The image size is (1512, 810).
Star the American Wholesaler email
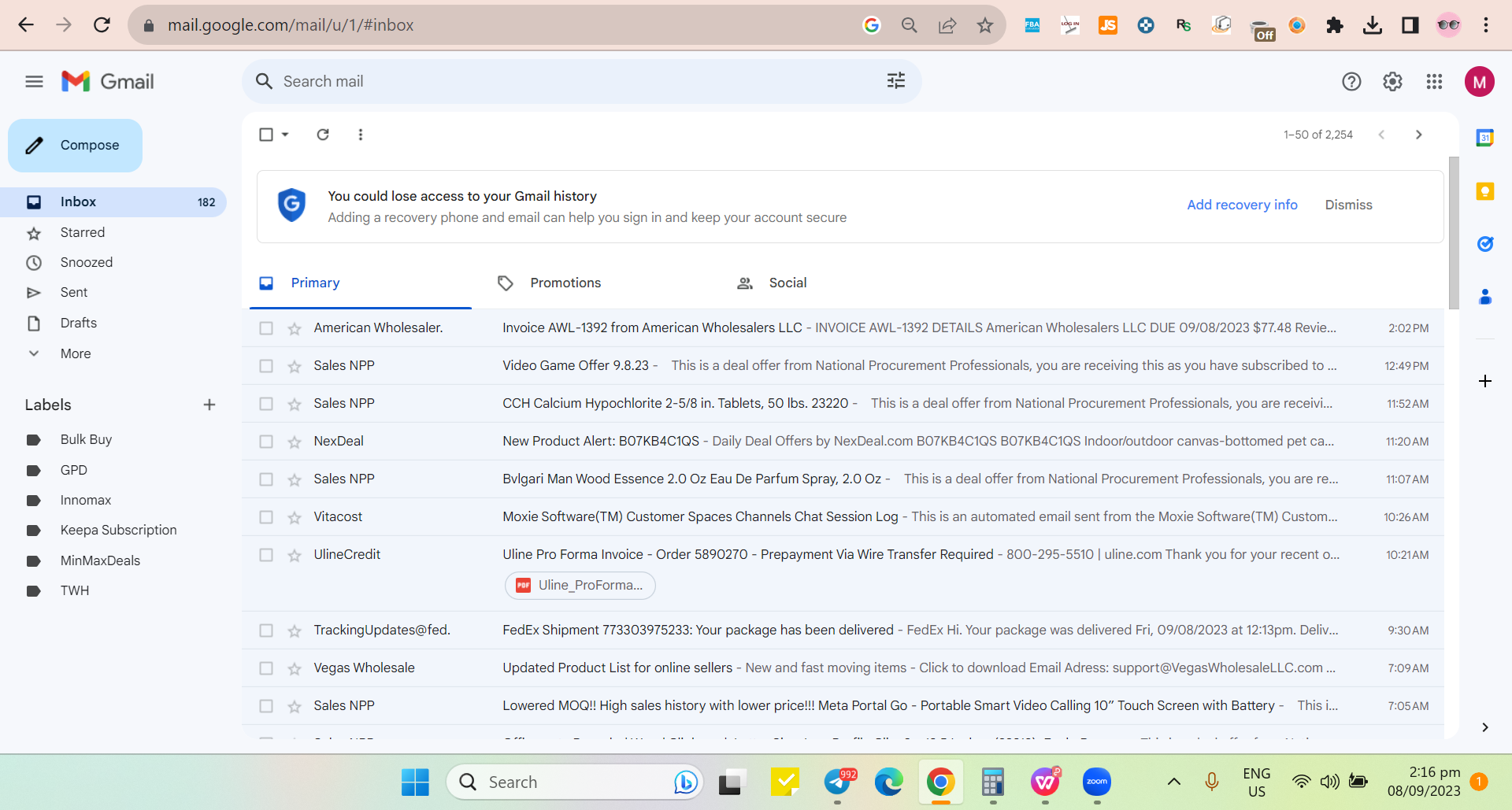(x=295, y=328)
